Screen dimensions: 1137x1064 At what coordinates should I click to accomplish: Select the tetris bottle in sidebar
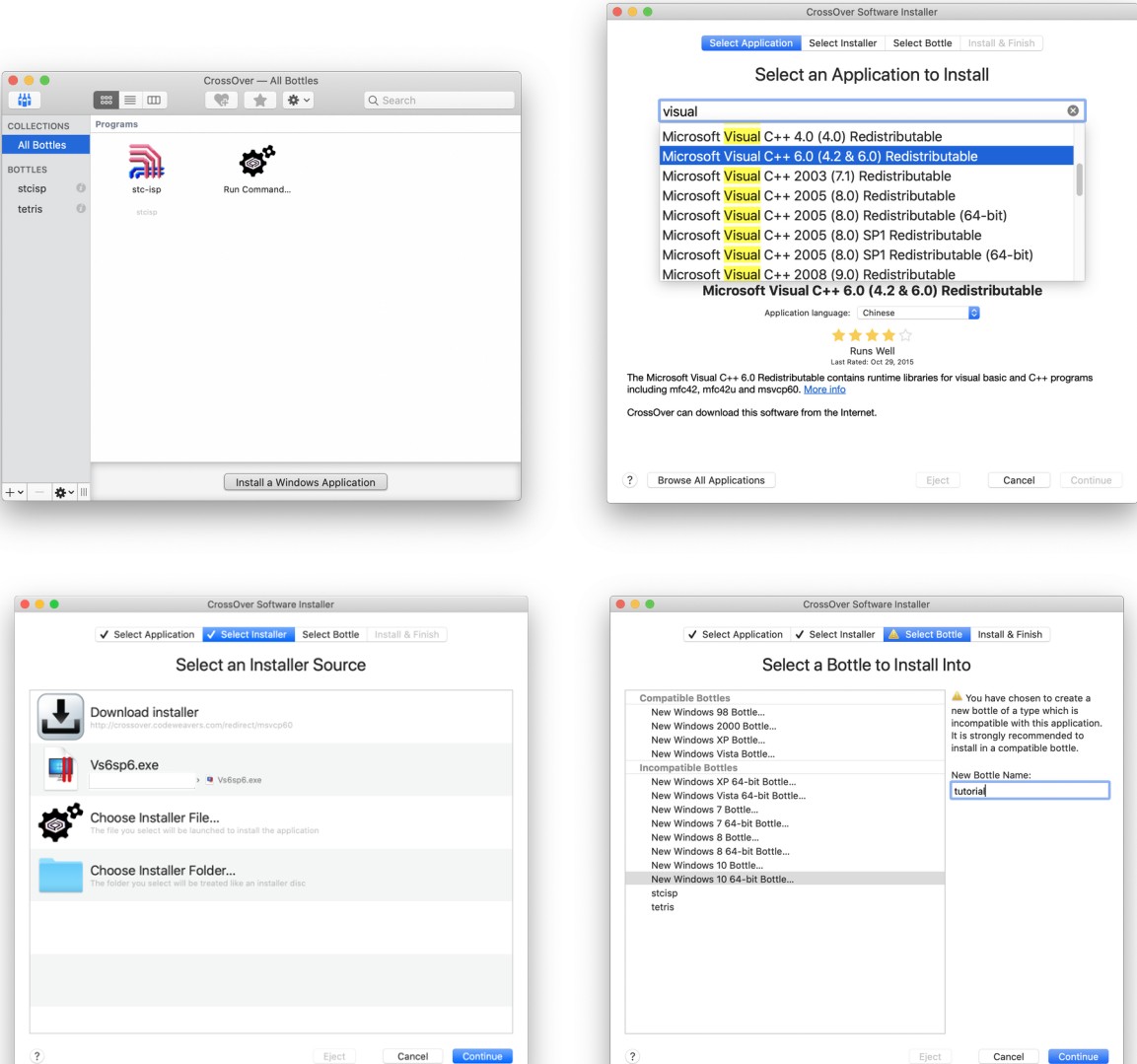pos(30,209)
